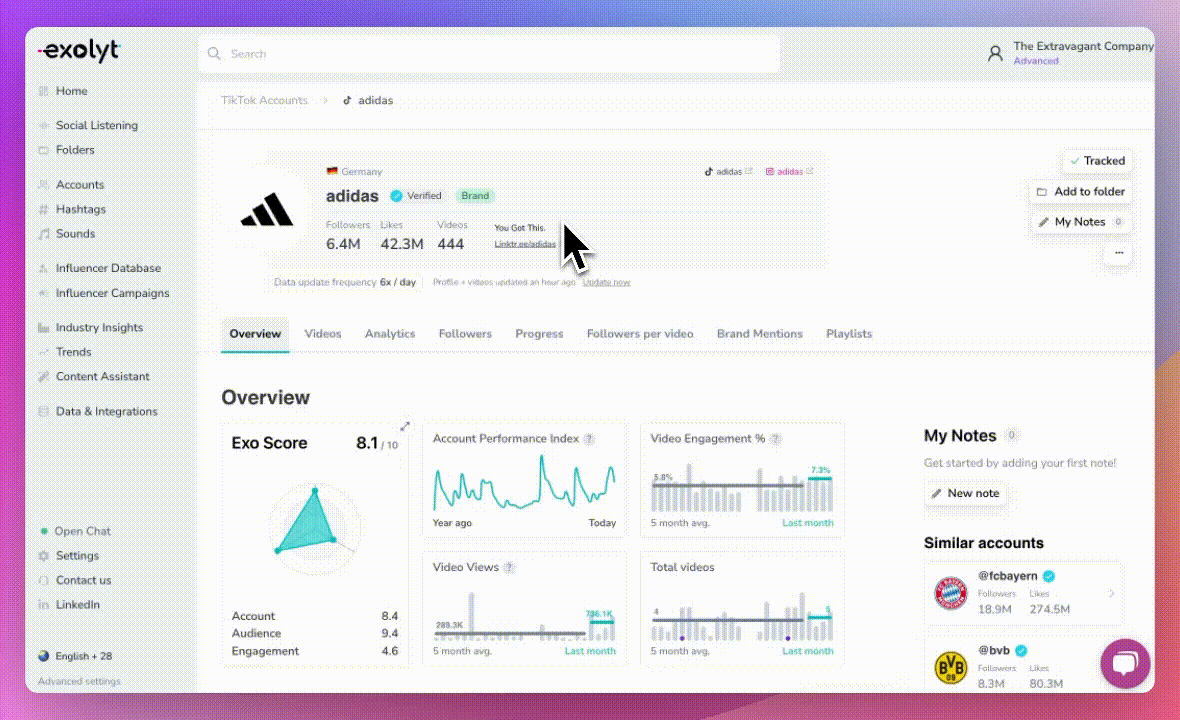
Task: Click the Video Views help icon
Action: [509, 567]
